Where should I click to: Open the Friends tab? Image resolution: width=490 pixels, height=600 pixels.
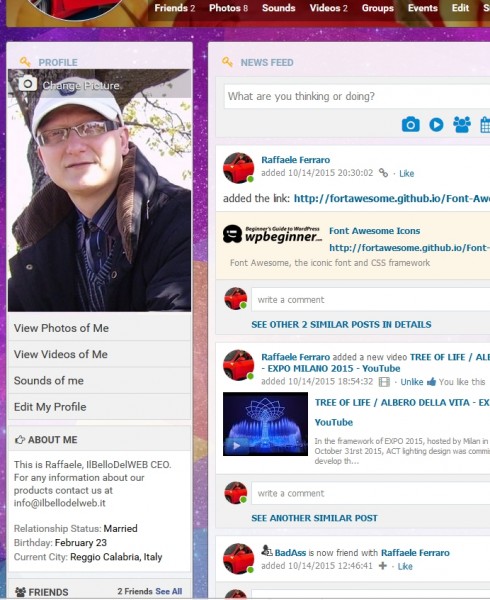pyautogui.click(x=174, y=8)
